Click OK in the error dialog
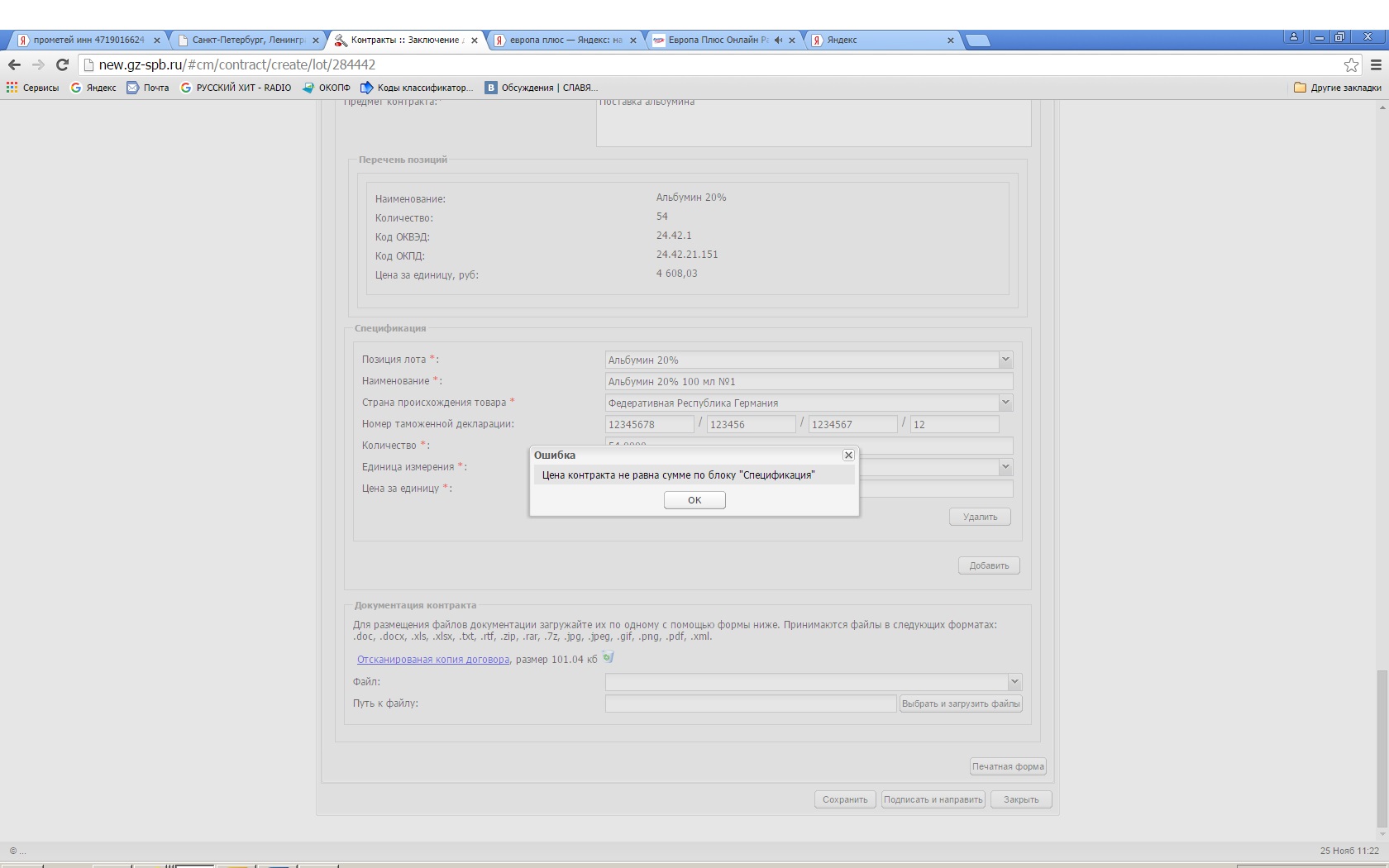1389x868 pixels. pyautogui.click(x=694, y=500)
